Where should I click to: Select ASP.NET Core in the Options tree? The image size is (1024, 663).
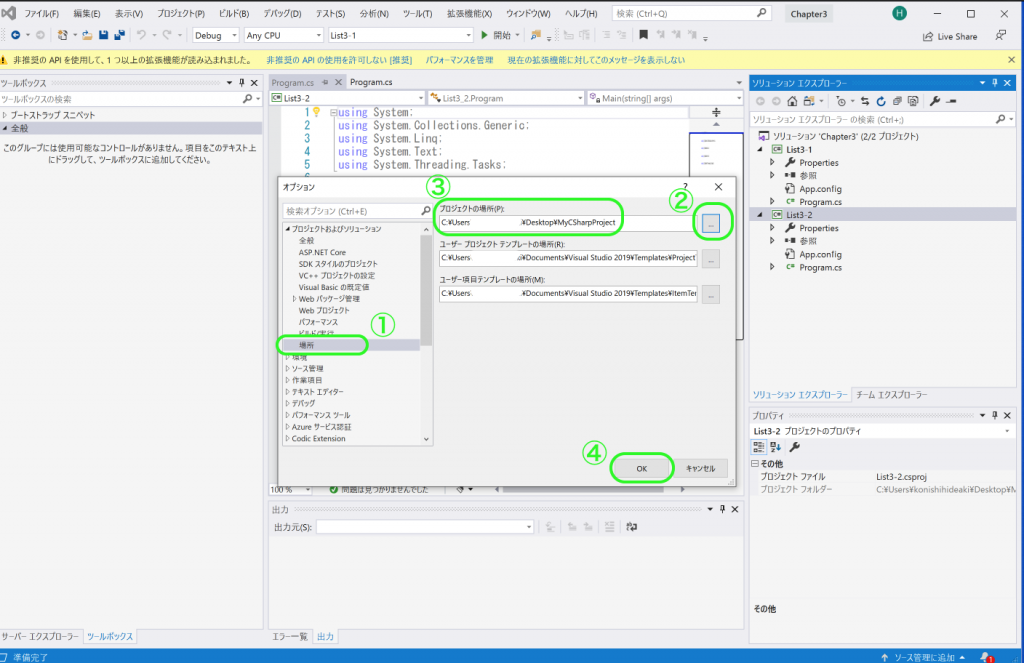pyautogui.click(x=322, y=252)
